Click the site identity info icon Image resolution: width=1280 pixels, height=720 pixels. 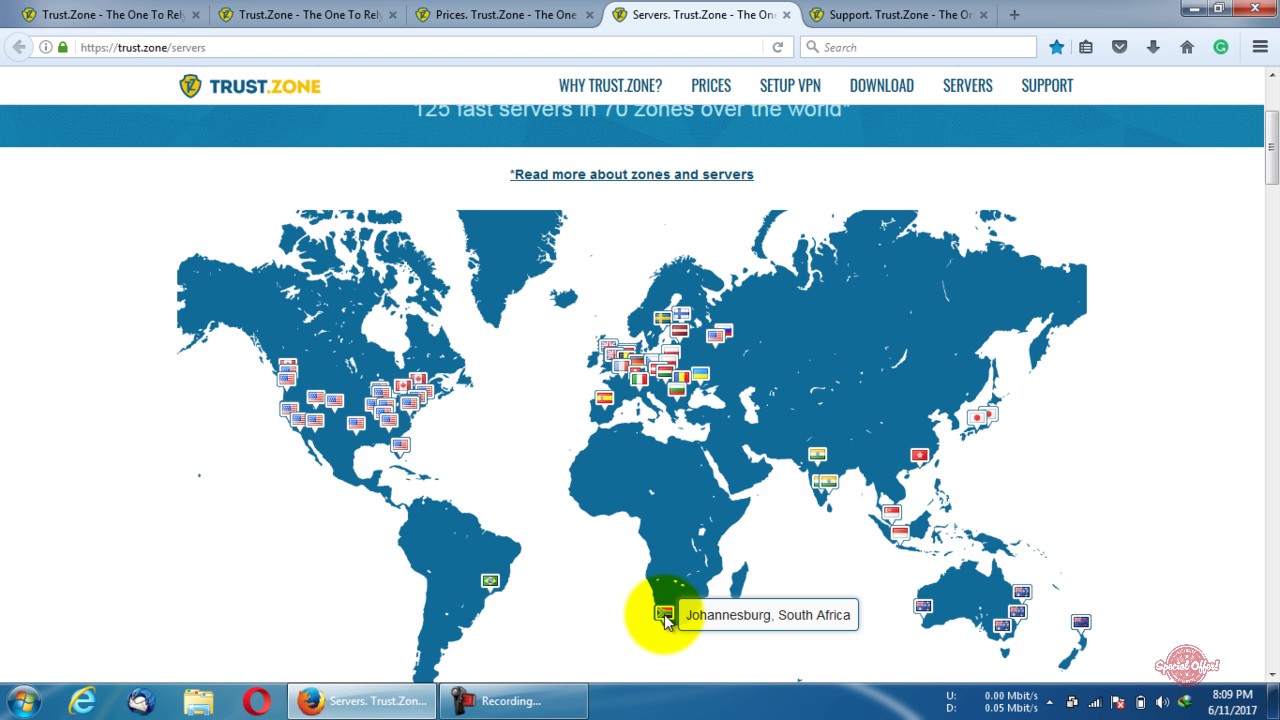[46, 47]
